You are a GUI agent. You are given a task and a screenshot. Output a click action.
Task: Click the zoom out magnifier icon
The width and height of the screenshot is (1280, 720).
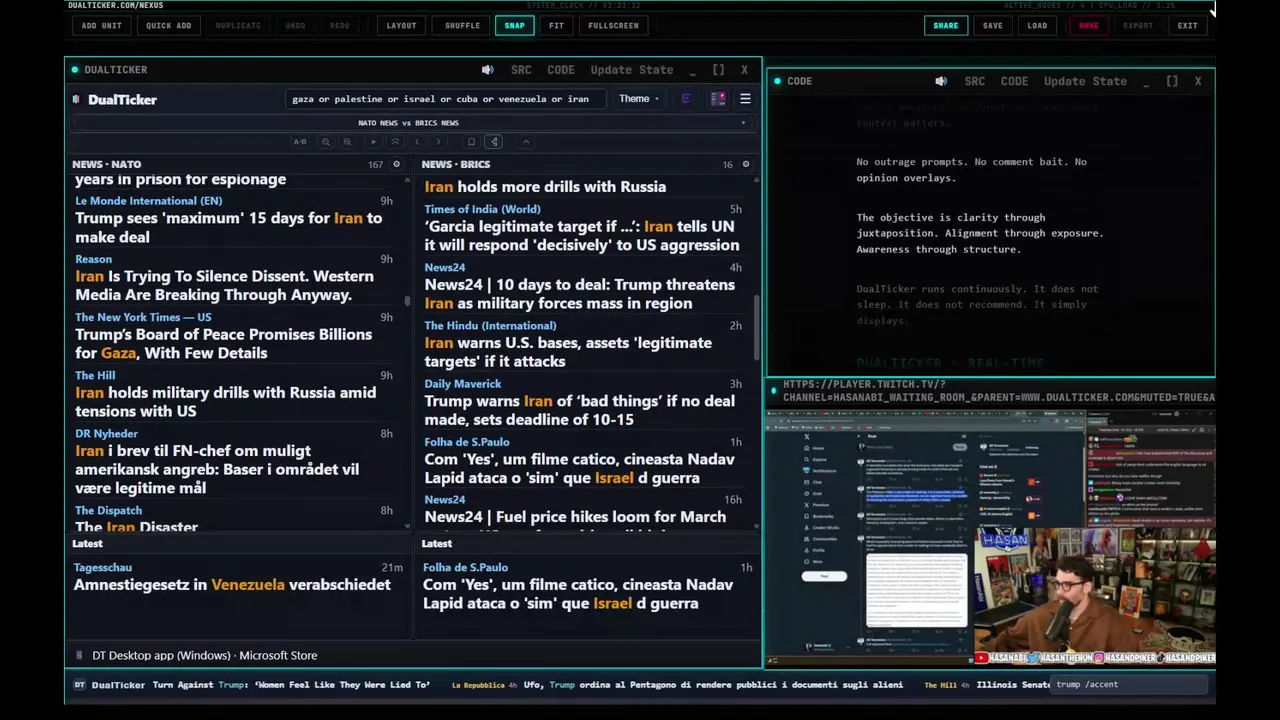click(x=326, y=142)
